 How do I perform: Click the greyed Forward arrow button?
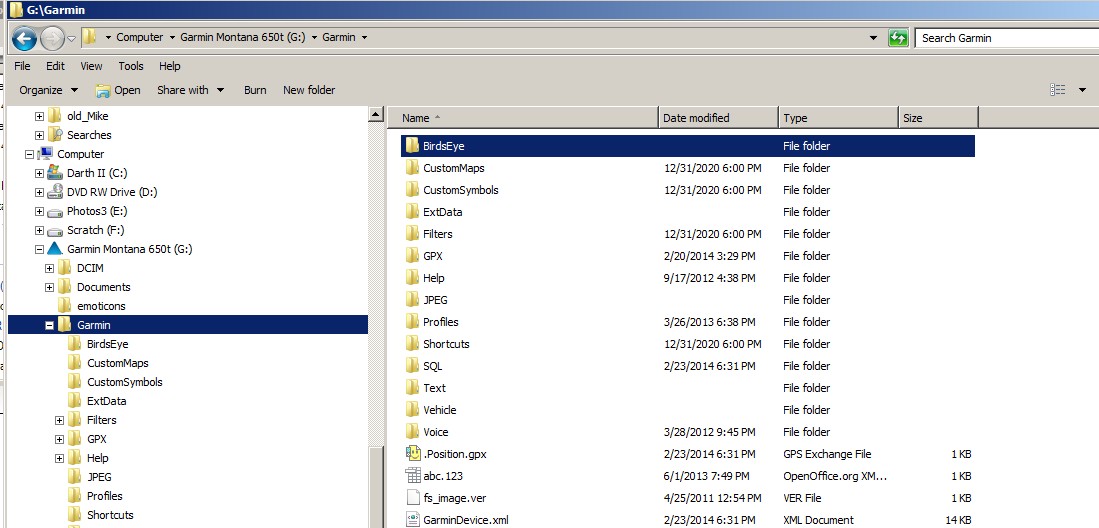point(52,38)
